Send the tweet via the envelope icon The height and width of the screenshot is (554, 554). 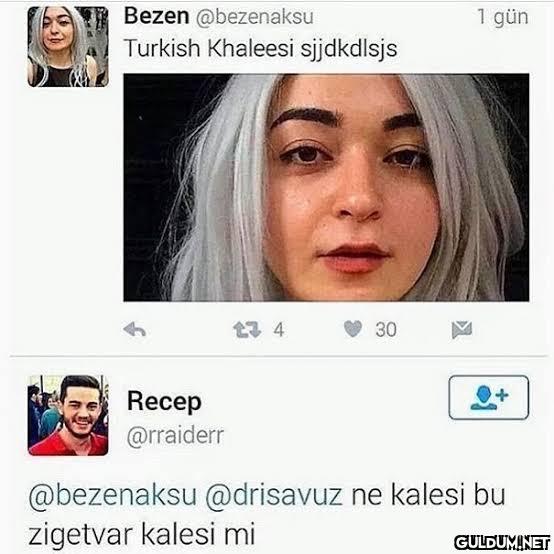462,330
